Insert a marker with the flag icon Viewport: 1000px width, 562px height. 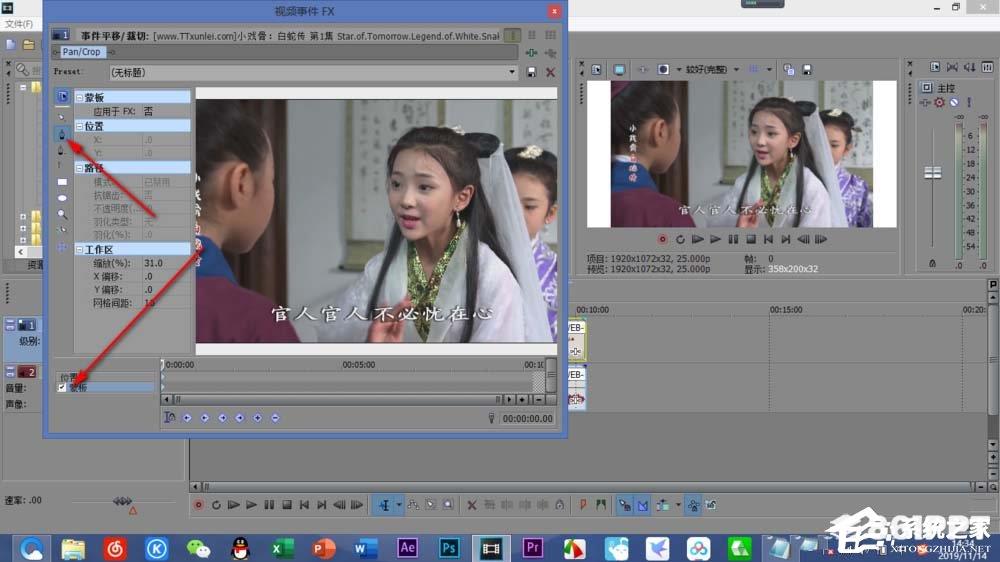pos(582,505)
